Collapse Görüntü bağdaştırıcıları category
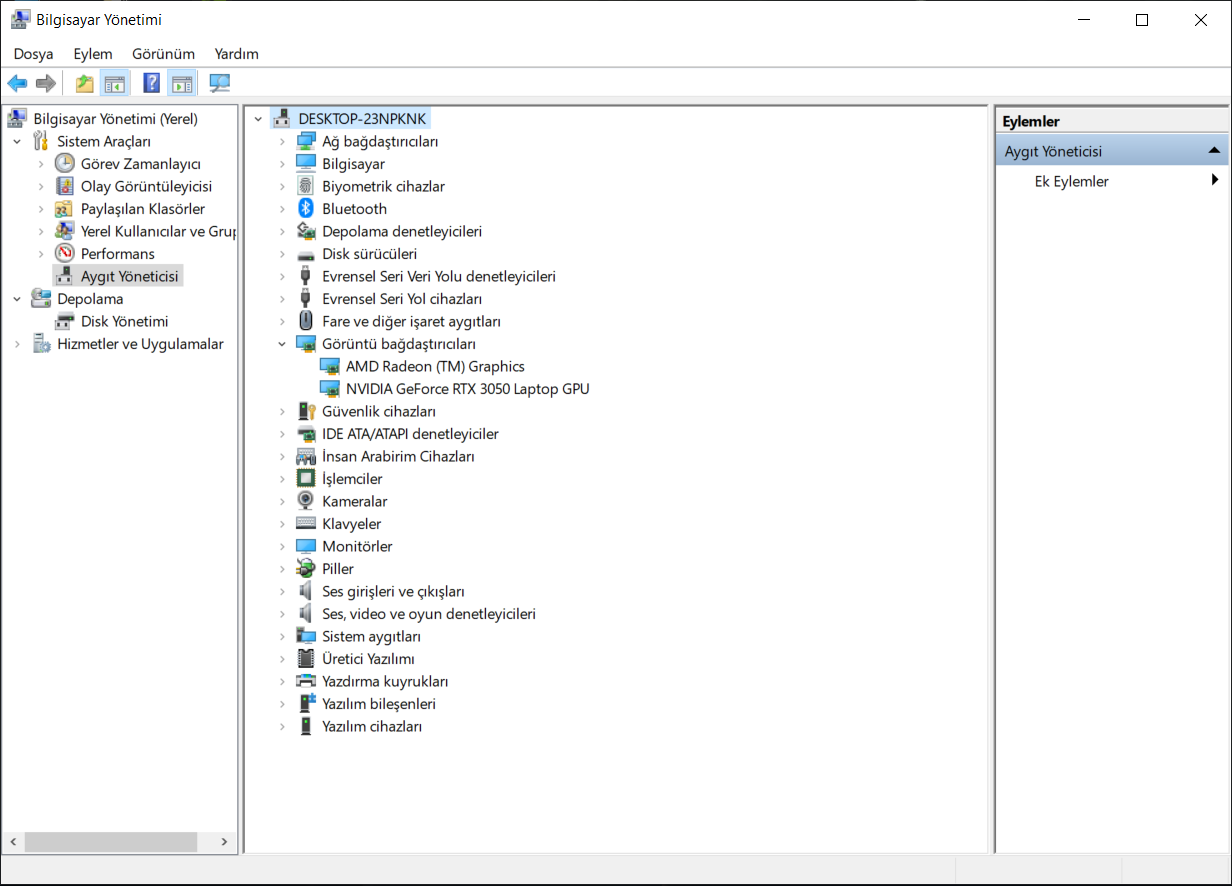Image resolution: width=1232 pixels, height=886 pixels. 283,344
